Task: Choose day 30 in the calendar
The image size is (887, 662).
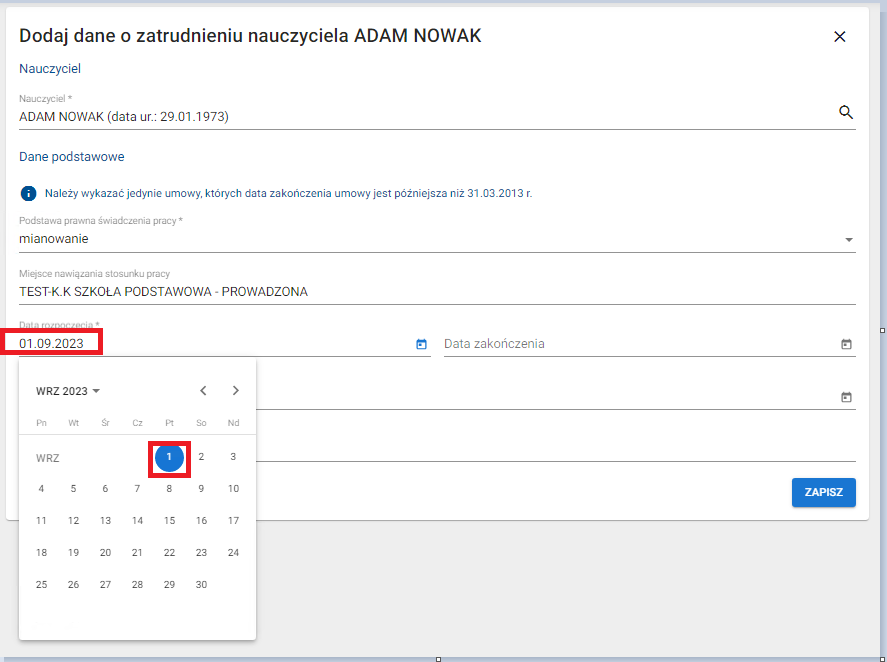Action: 201,585
